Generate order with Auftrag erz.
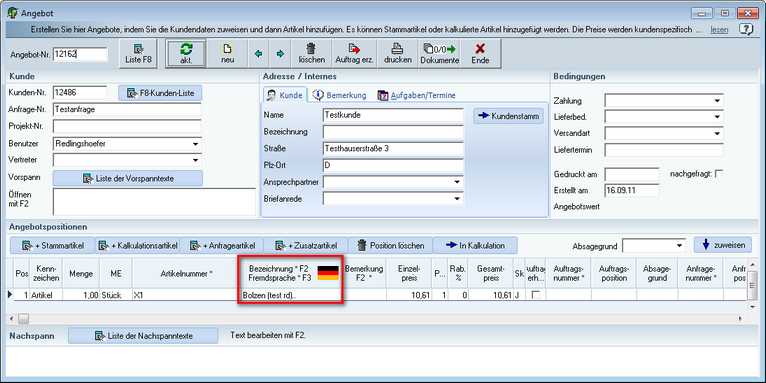Screen dimensions: 766x383 click(354, 54)
